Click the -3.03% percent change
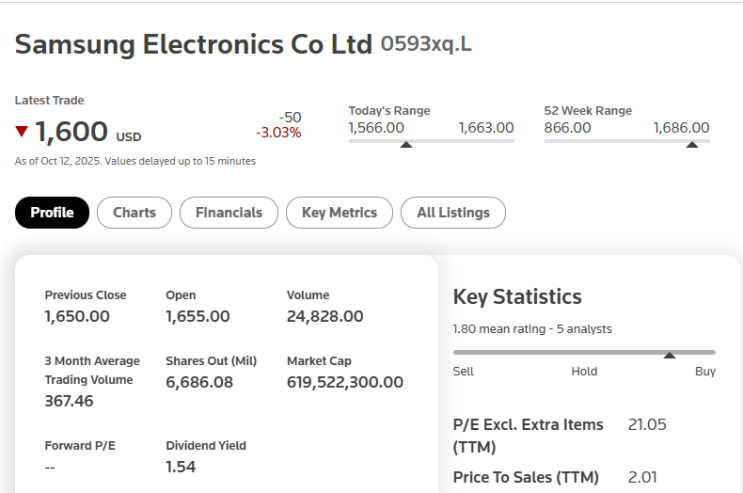743x493 pixels. pos(279,133)
